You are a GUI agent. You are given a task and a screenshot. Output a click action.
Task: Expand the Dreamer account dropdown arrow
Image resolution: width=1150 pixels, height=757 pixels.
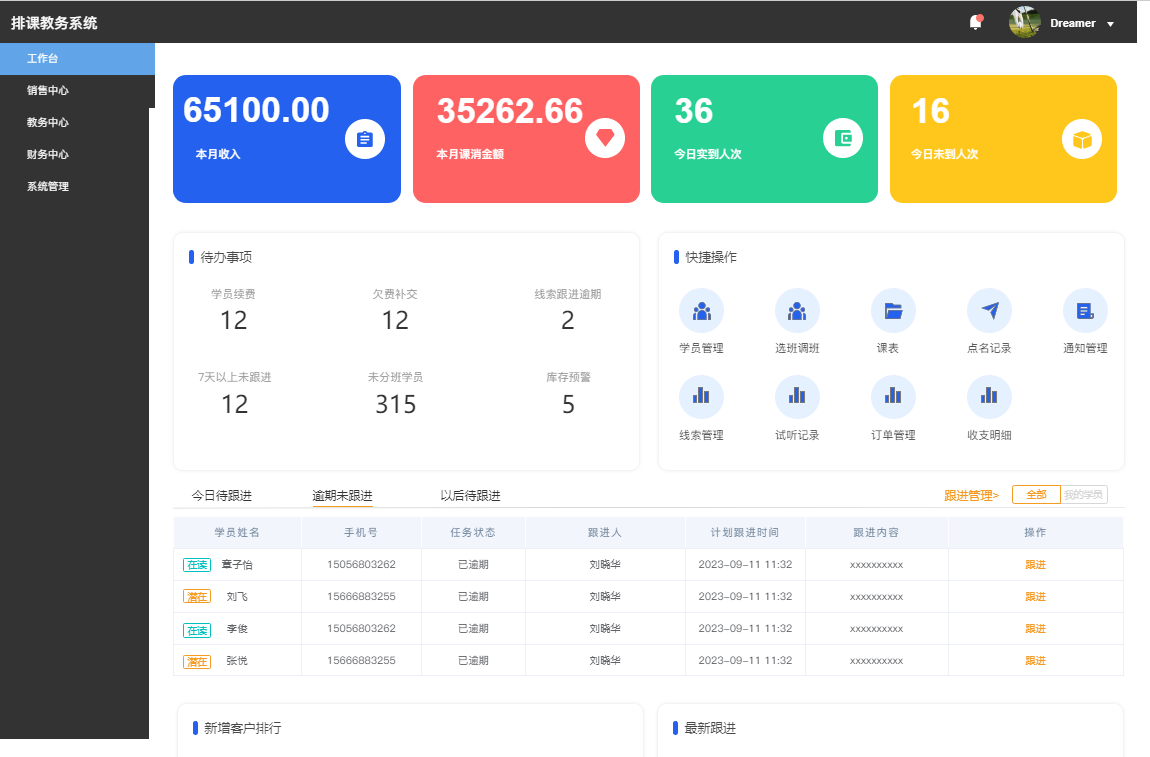click(1110, 24)
